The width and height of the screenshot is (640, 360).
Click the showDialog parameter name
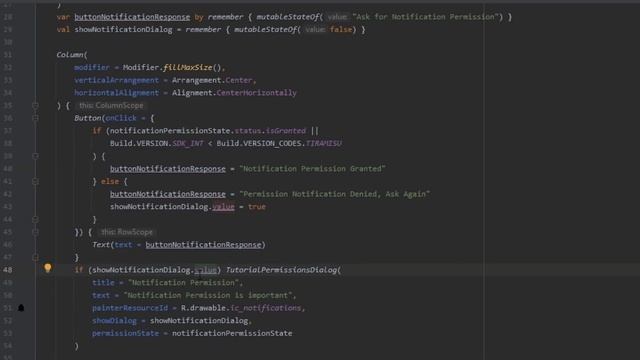(x=114, y=320)
